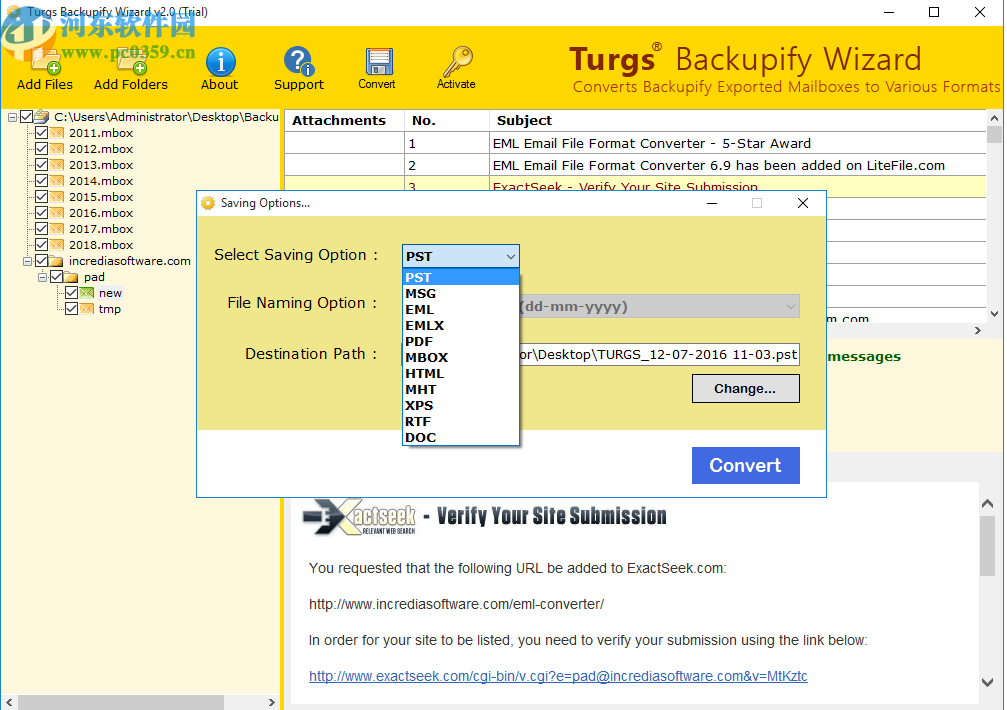1007x710 pixels.
Task: Minimize the Saving Options dialog
Action: pyautogui.click(x=712, y=203)
